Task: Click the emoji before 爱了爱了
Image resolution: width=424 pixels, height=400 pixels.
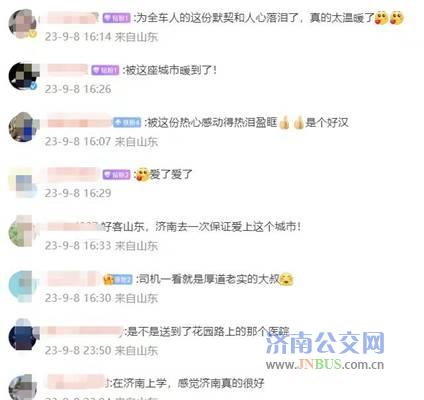Action: point(142,174)
